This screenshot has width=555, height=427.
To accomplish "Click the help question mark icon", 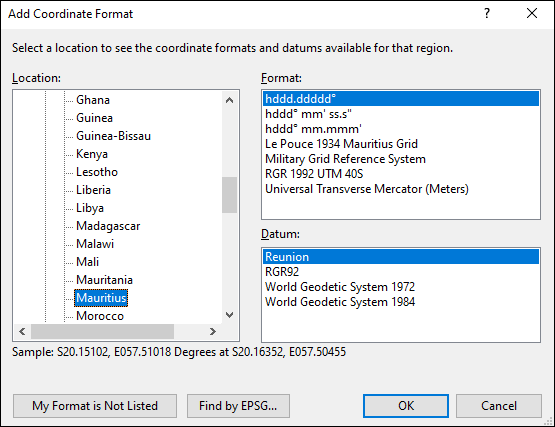I will pos(487,13).
